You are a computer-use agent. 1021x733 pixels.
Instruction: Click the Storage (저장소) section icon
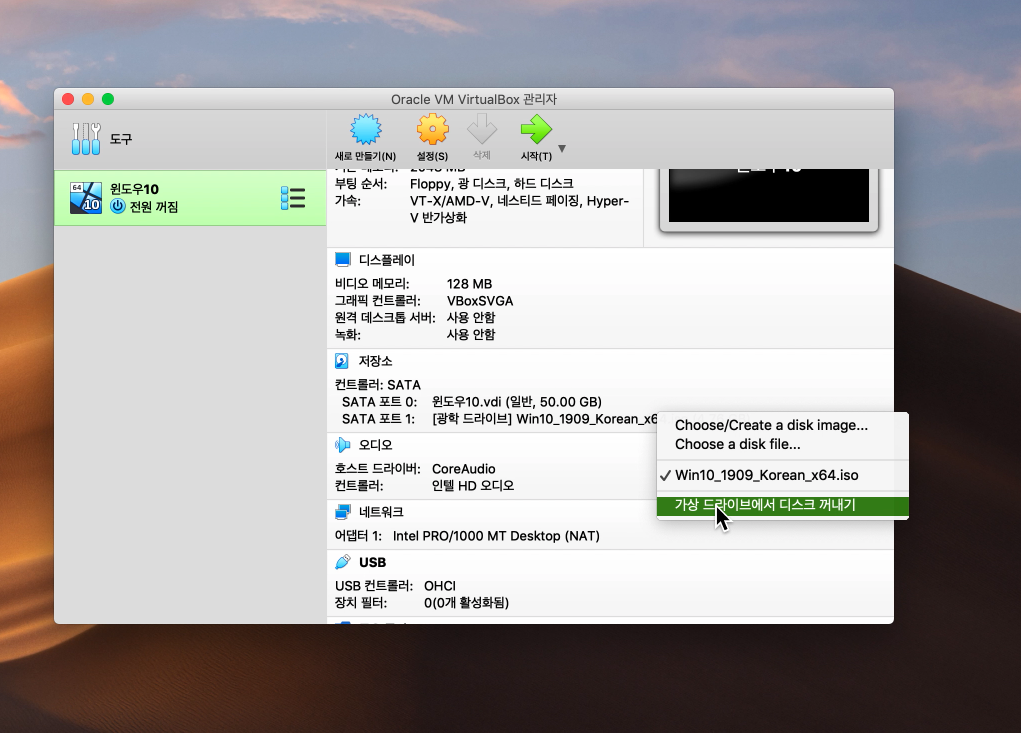[342, 361]
